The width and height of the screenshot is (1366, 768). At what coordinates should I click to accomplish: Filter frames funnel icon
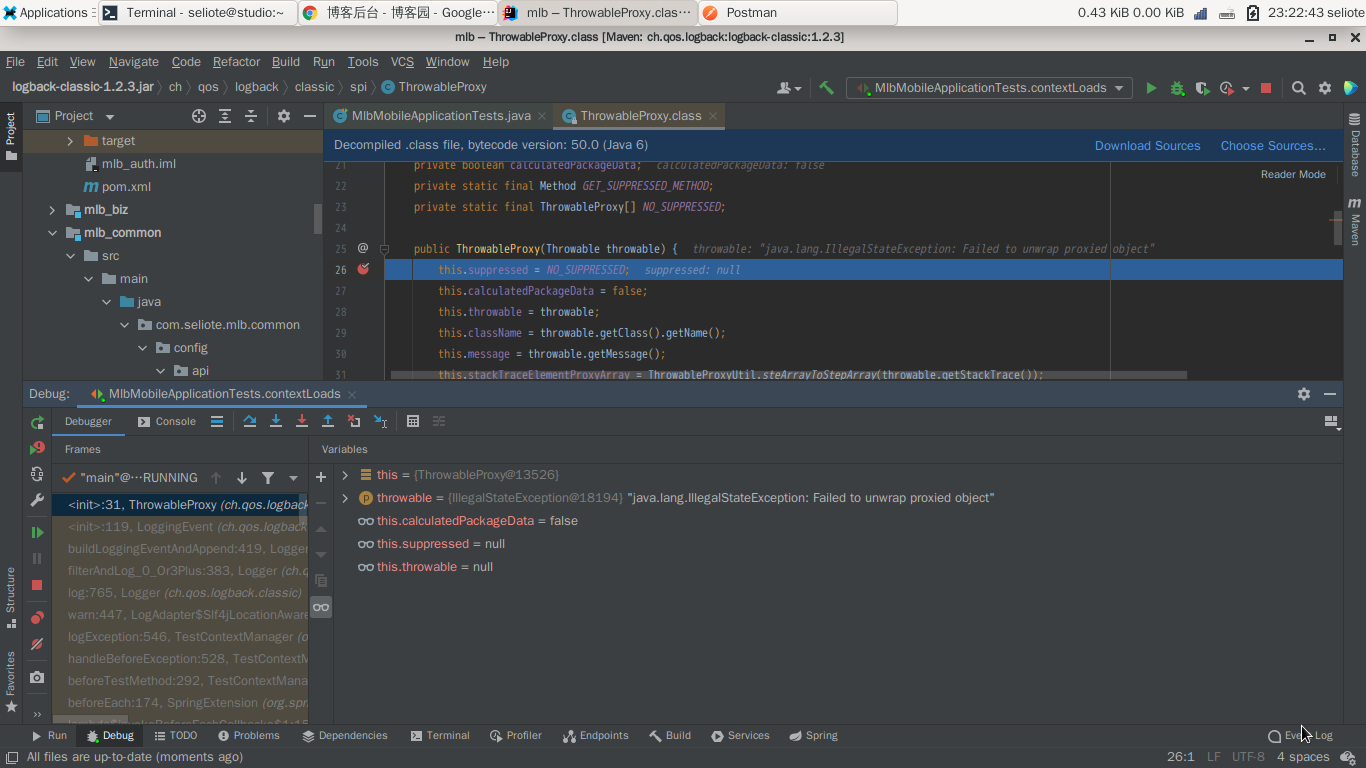click(268, 478)
